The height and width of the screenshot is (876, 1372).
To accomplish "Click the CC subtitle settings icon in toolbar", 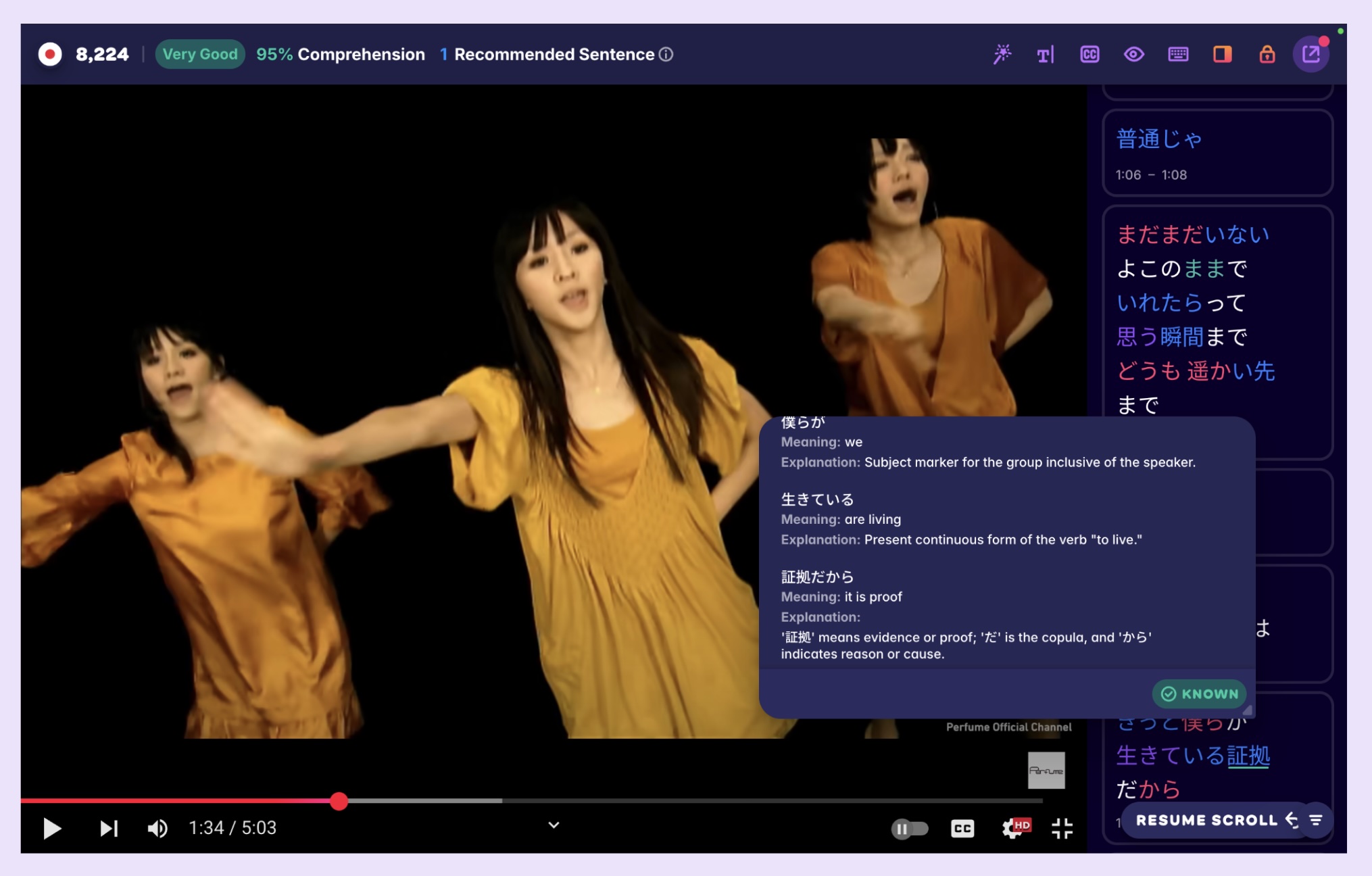I will point(1090,54).
